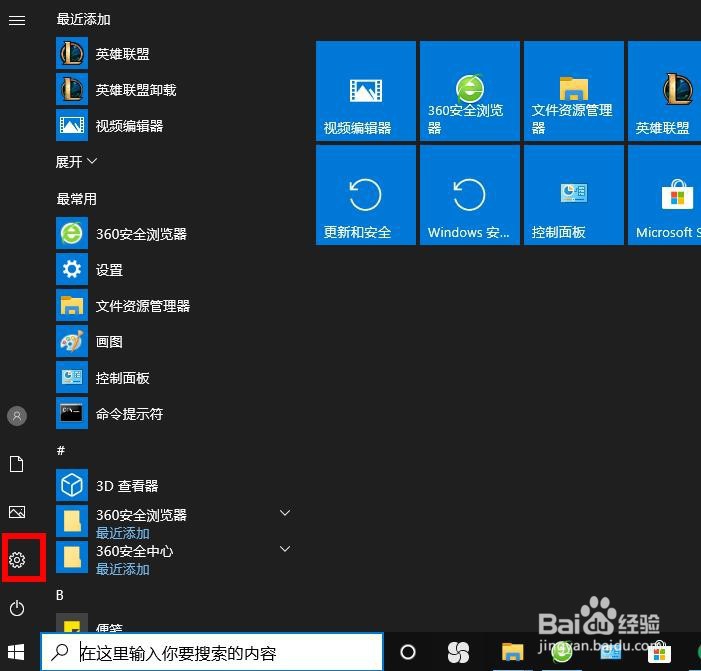This screenshot has width=701, height=671.
Task: Click the Windows Start button
Action: coord(16,653)
